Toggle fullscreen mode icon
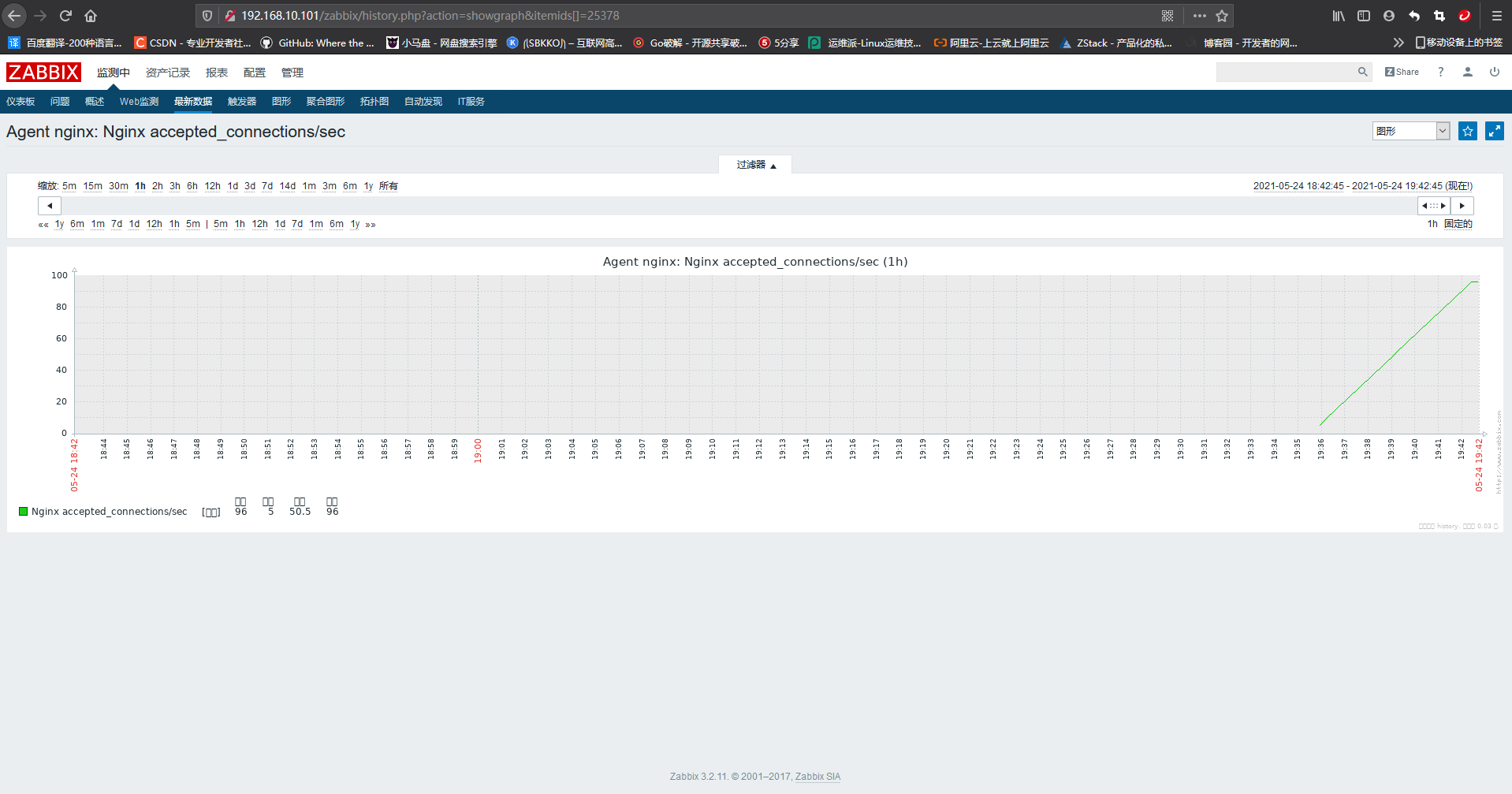The image size is (1512, 794). 1494,131
